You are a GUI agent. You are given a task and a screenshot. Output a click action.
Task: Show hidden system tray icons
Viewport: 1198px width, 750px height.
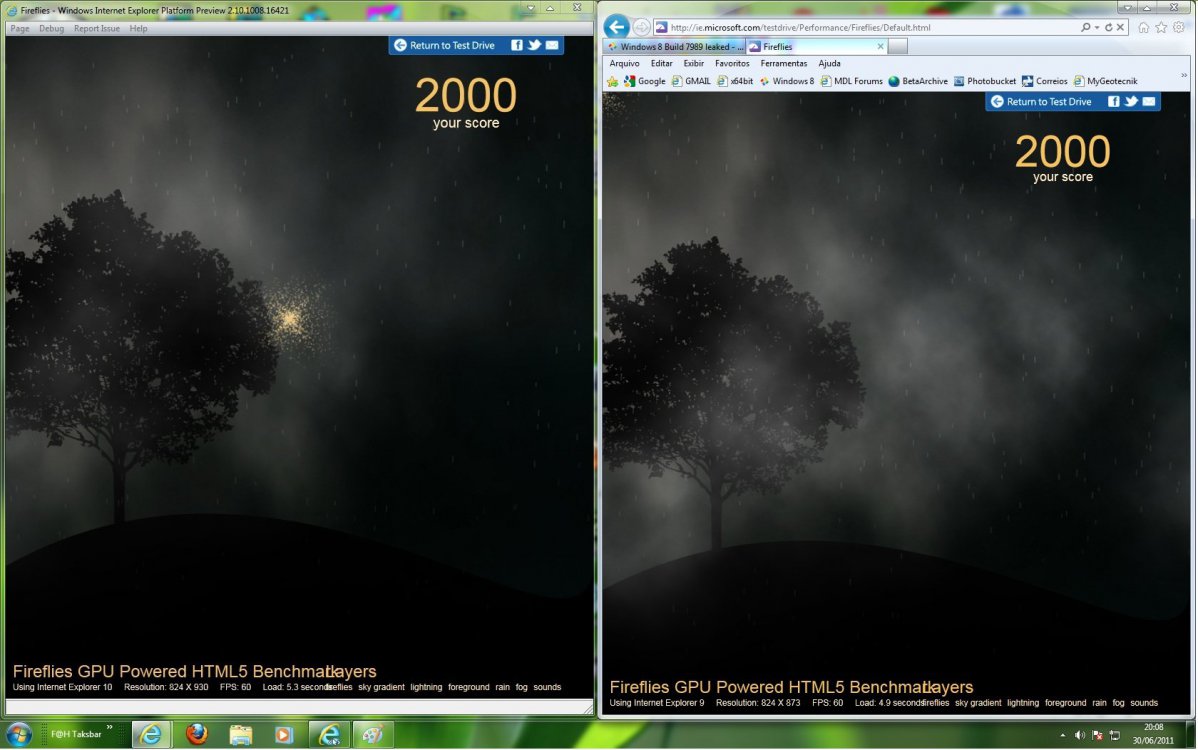(1062, 735)
